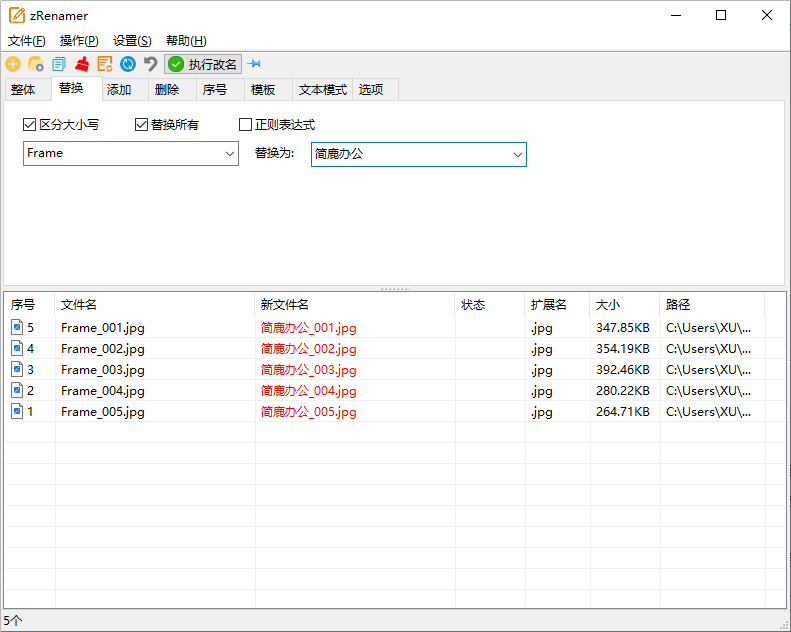The image size is (791, 632).
Task: Switch to the 文本模式 tab
Action: [322, 90]
